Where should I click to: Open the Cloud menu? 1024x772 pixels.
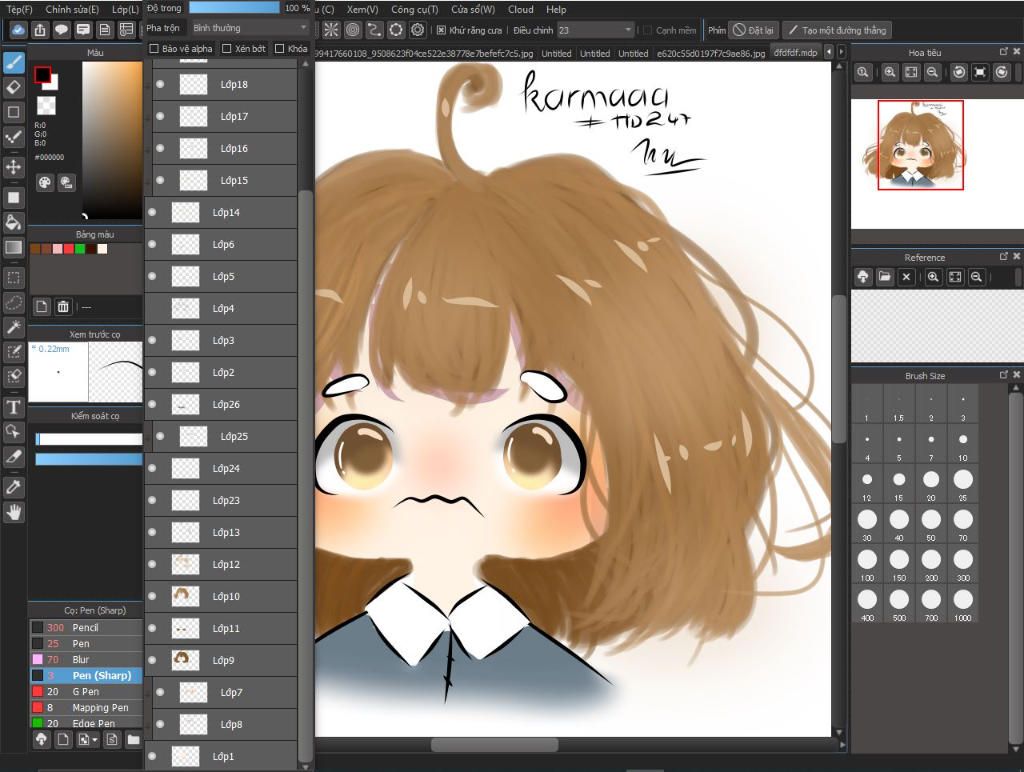pyautogui.click(x=520, y=10)
